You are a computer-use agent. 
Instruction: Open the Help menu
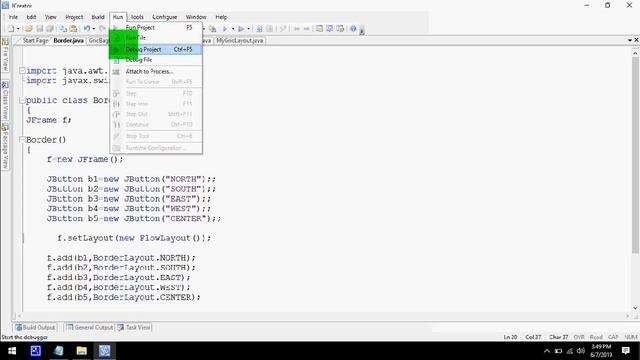(221, 17)
